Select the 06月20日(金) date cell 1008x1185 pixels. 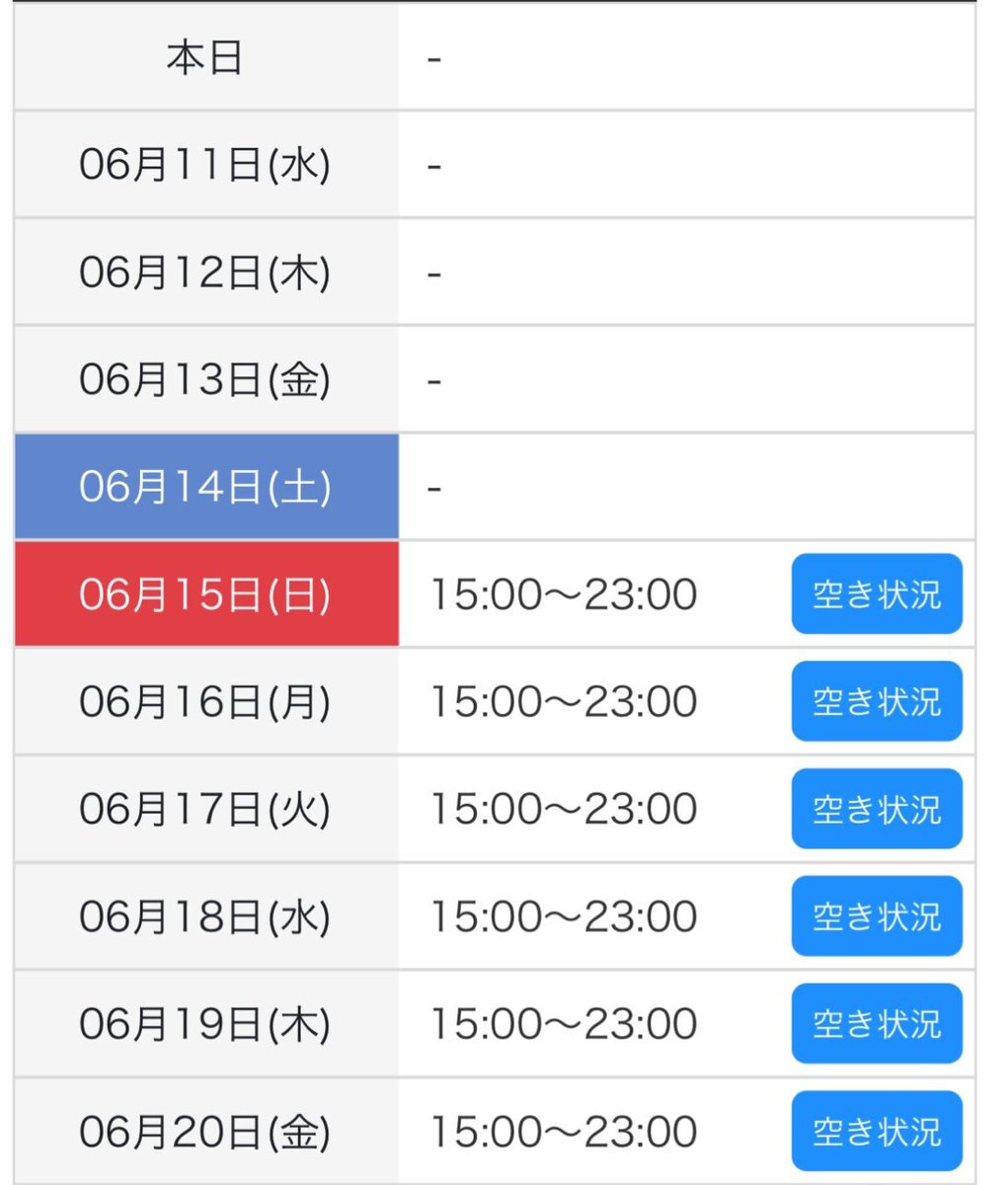click(206, 1131)
